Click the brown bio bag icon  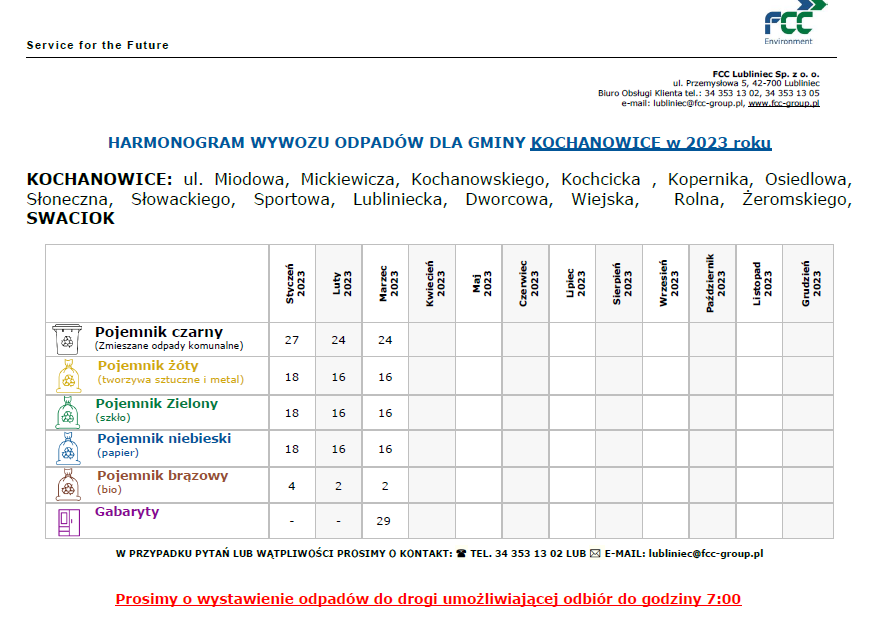tap(67, 485)
